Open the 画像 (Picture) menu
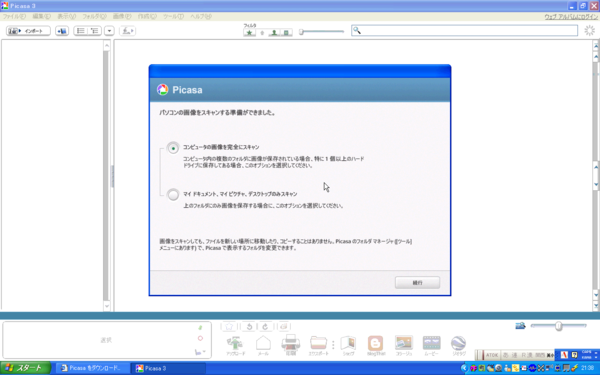The width and height of the screenshot is (600, 375). click(x=122, y=16)
